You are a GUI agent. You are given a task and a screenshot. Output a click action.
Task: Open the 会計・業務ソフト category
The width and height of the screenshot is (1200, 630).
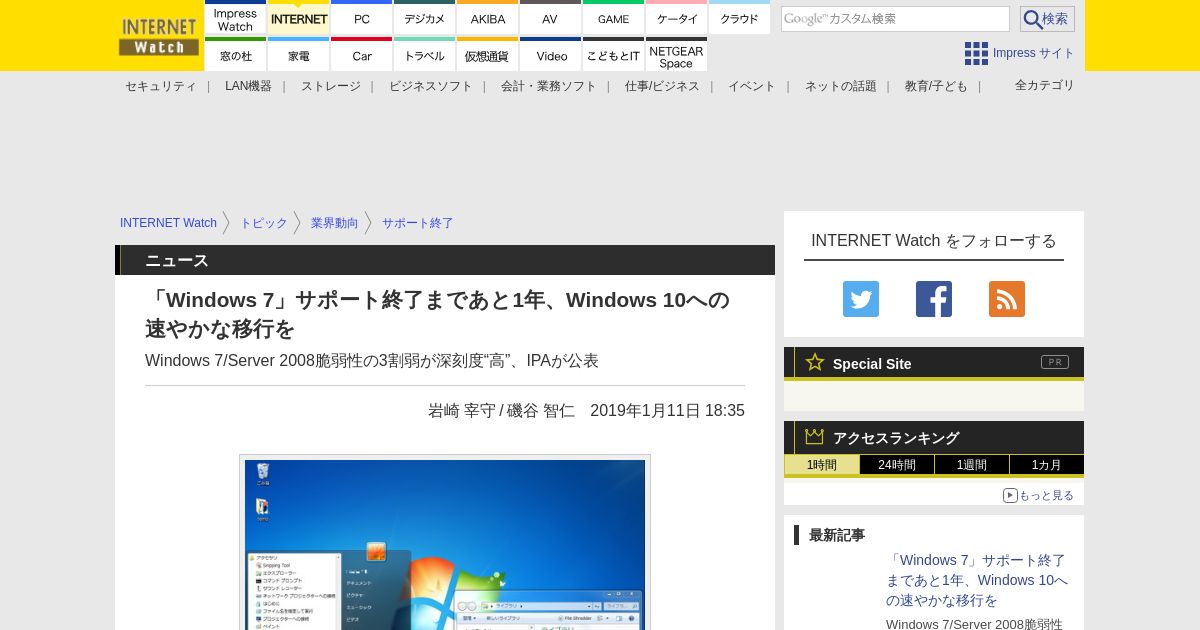coord(548,86)
